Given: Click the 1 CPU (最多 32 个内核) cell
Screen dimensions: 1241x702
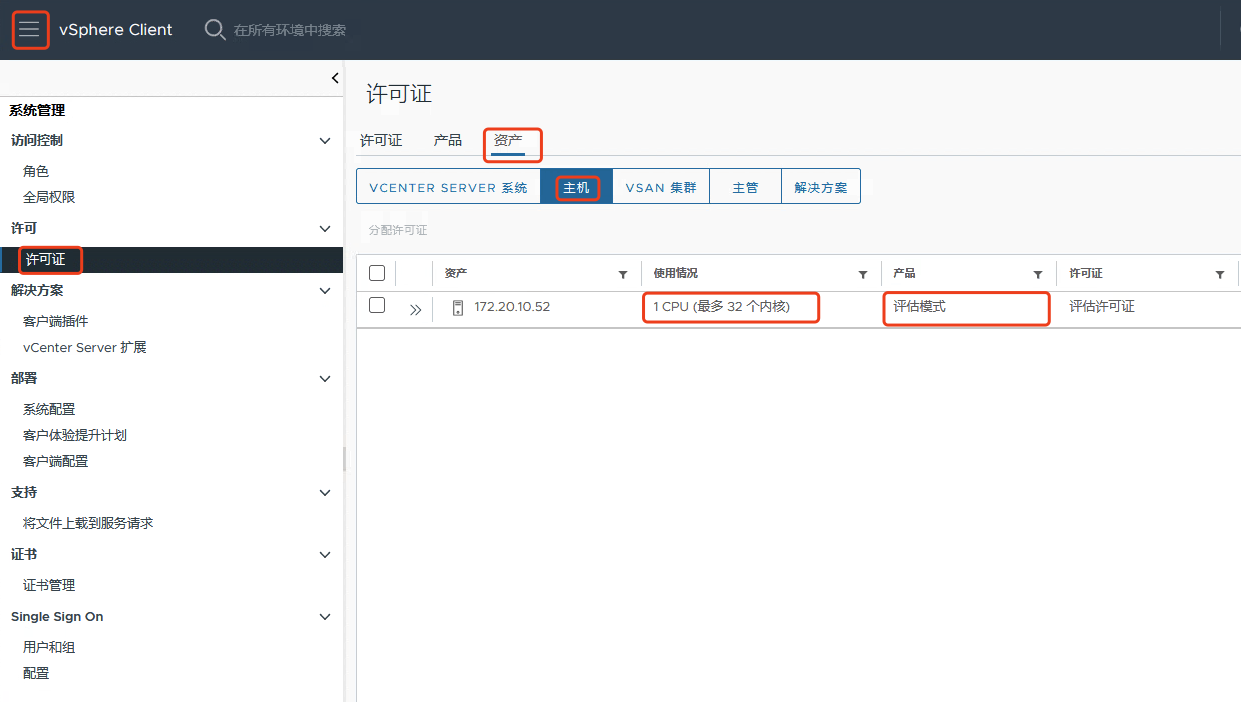Looking at the screenshot, I should tap(722, 307).
